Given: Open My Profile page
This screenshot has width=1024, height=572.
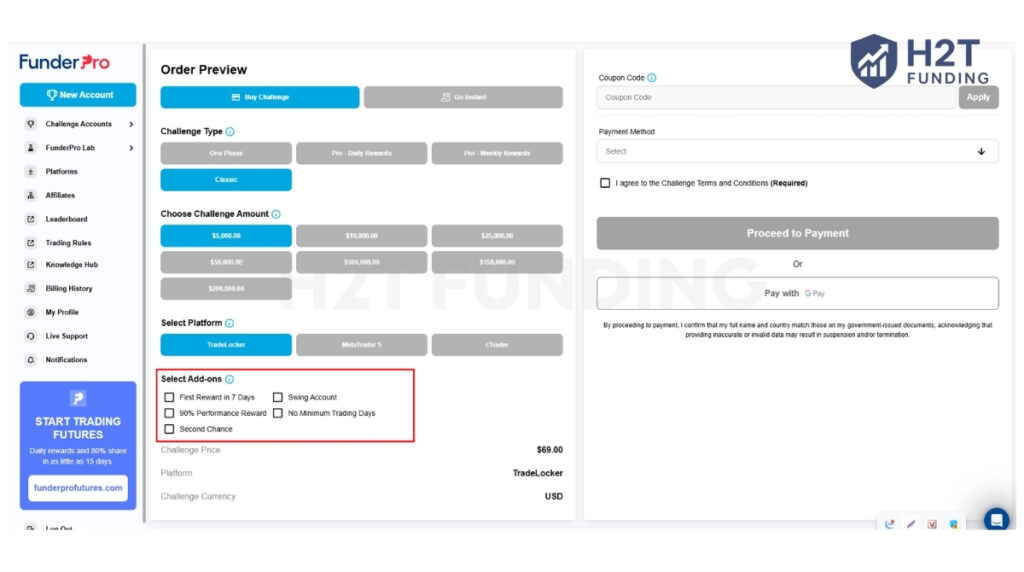Looking at the screenshot, I should (x=61, y=313).
